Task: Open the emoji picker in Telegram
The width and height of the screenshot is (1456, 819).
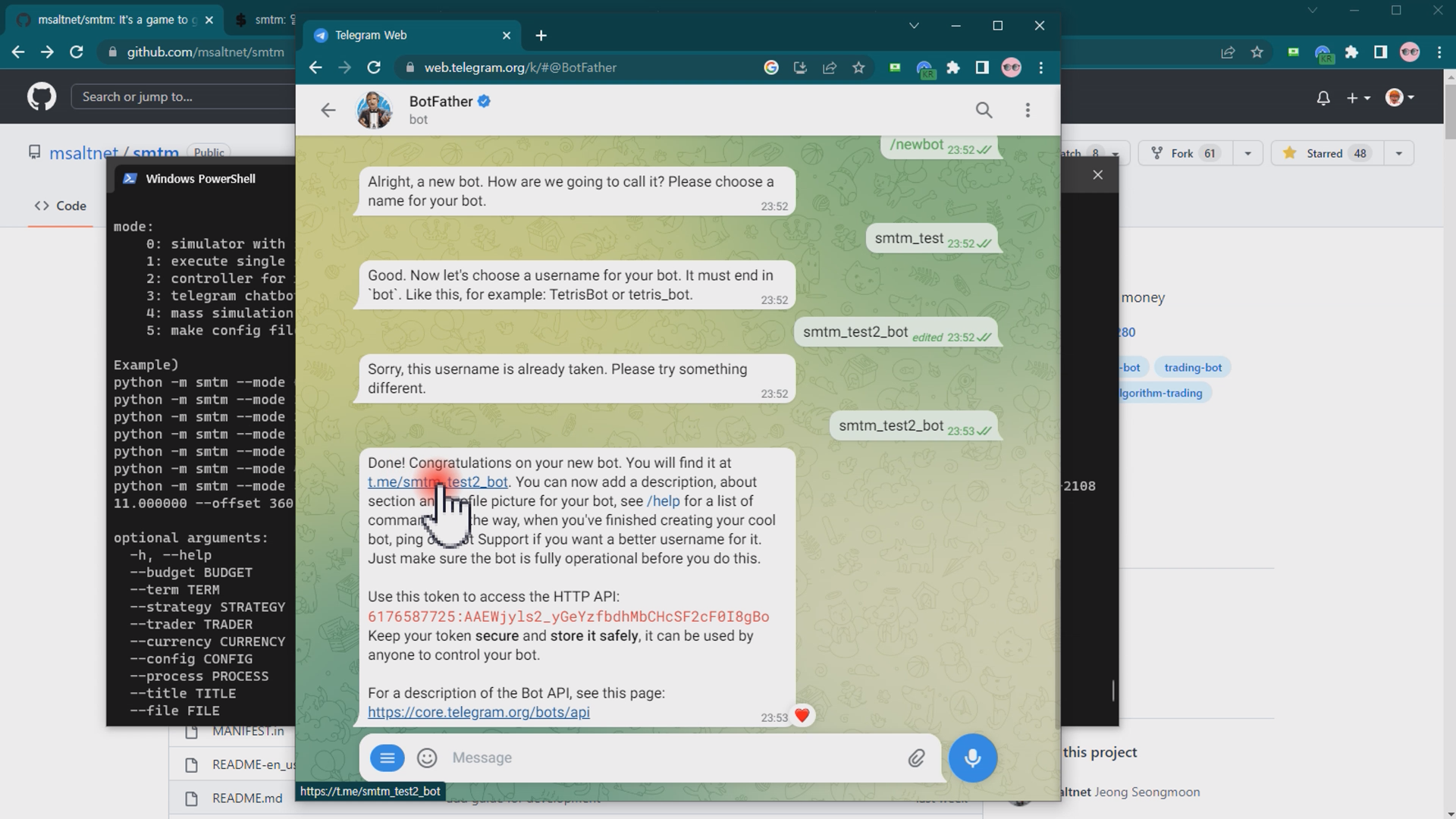Action: point(427,758)
